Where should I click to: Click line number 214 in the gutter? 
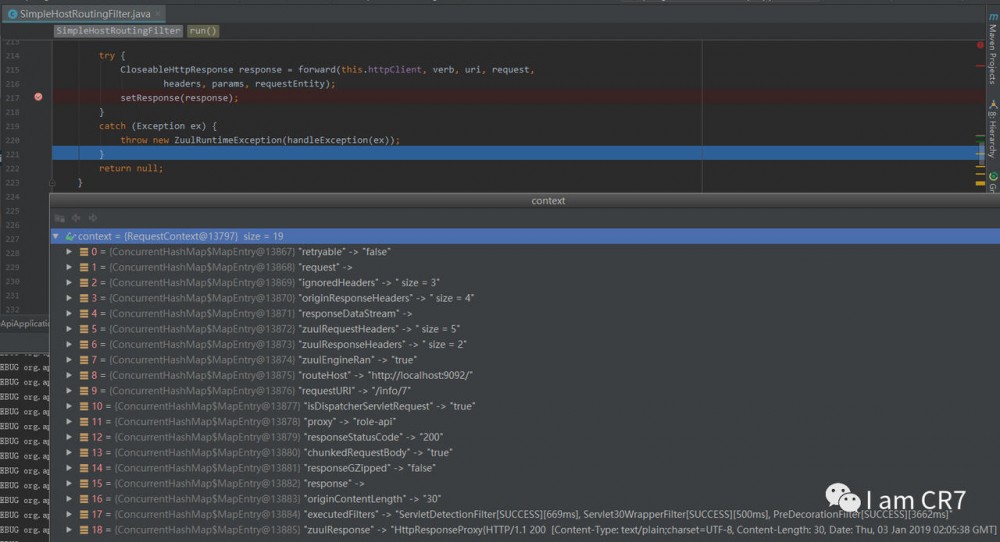pyautogui.click(x=12, y=56)
